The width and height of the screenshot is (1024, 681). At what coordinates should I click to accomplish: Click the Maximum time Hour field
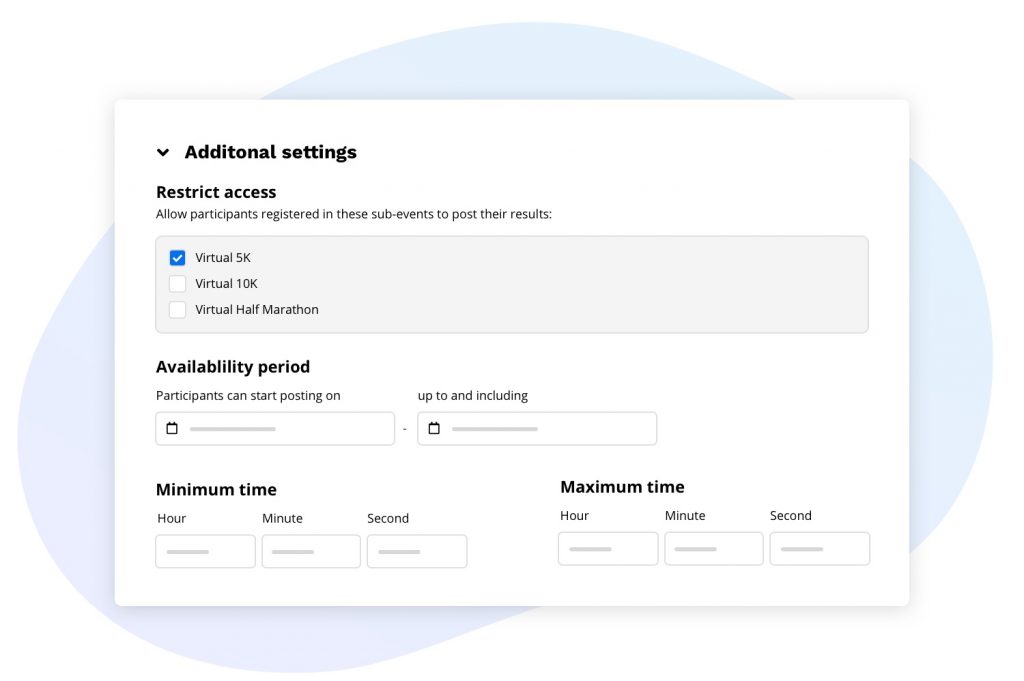[x=608, y=549]
